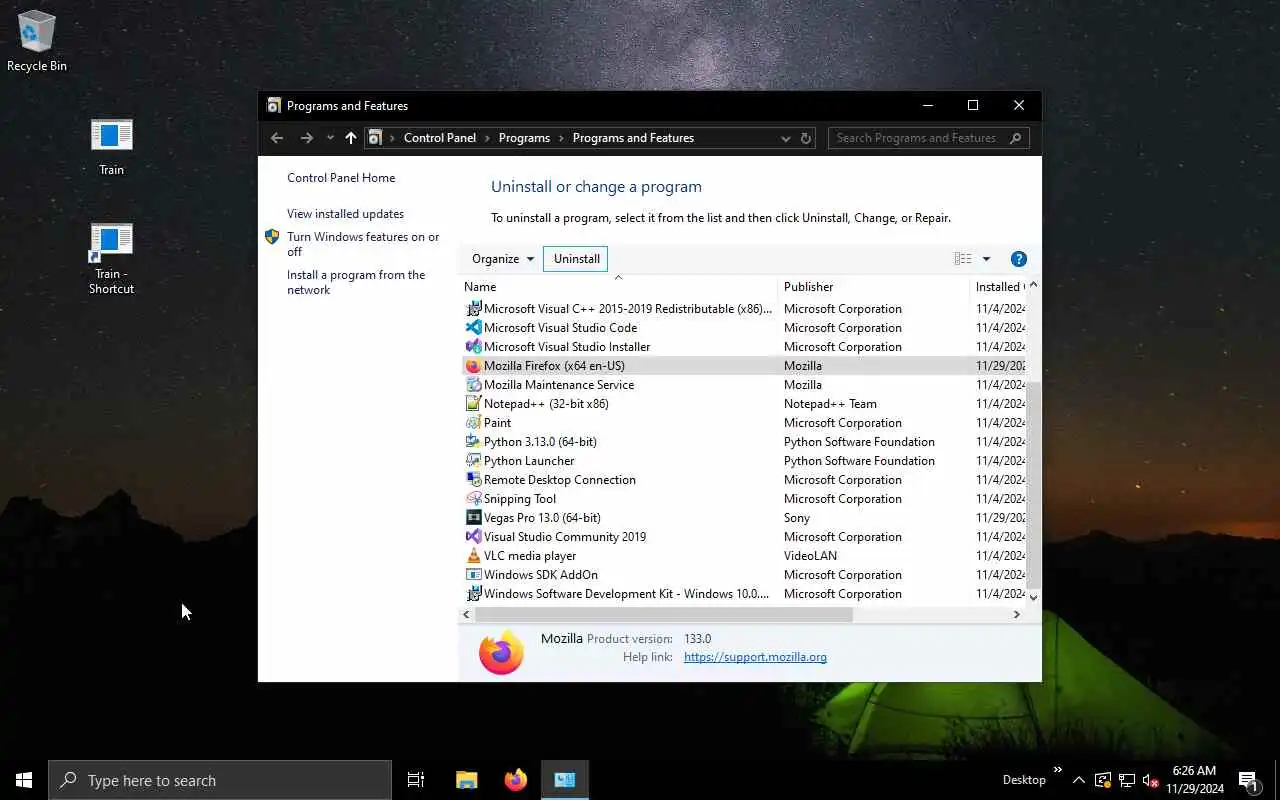Click the VLC media player cone icon
This screenshot has width=1280, height=800.
[474, 556]
